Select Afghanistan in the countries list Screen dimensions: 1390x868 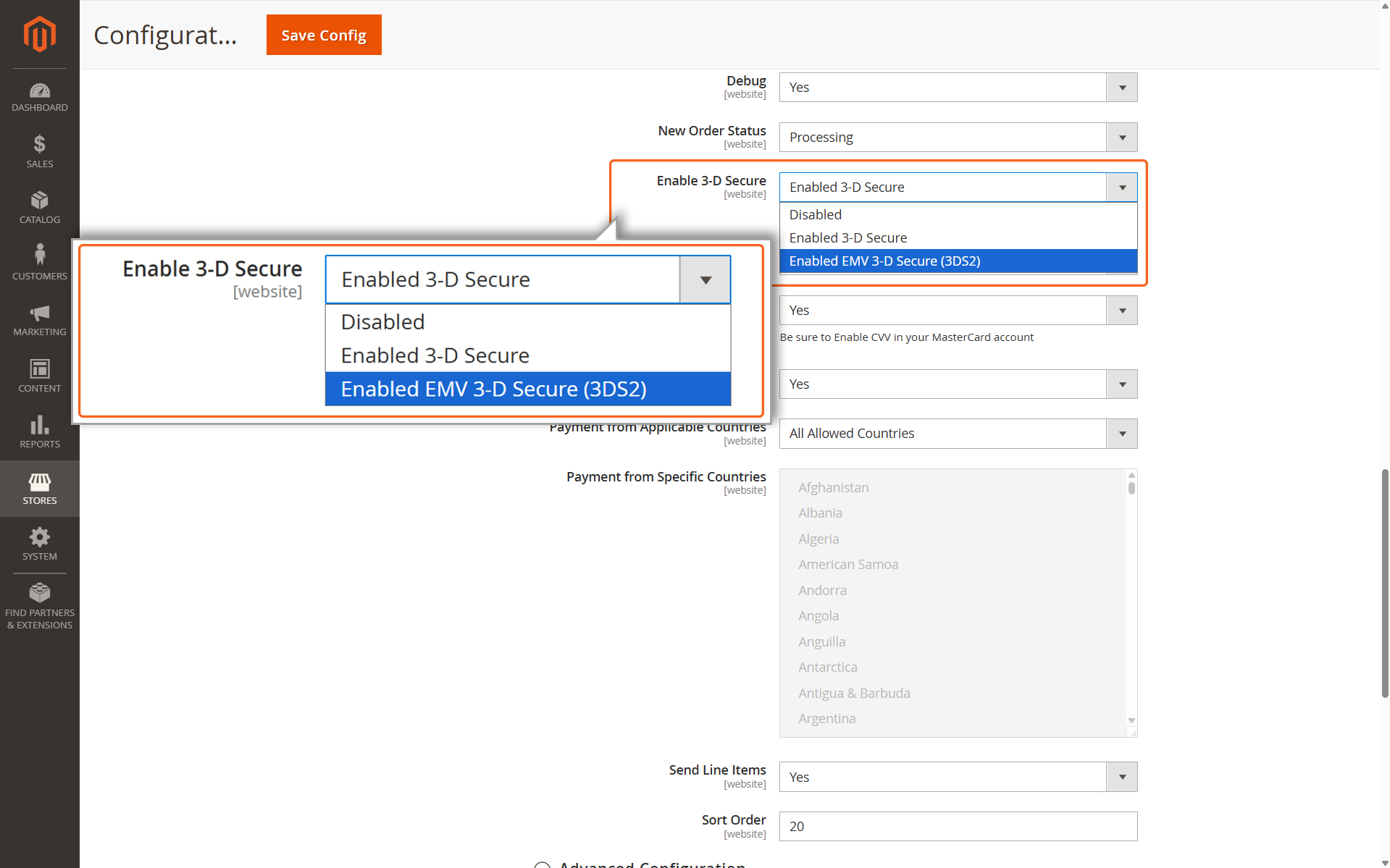[833, 487]
